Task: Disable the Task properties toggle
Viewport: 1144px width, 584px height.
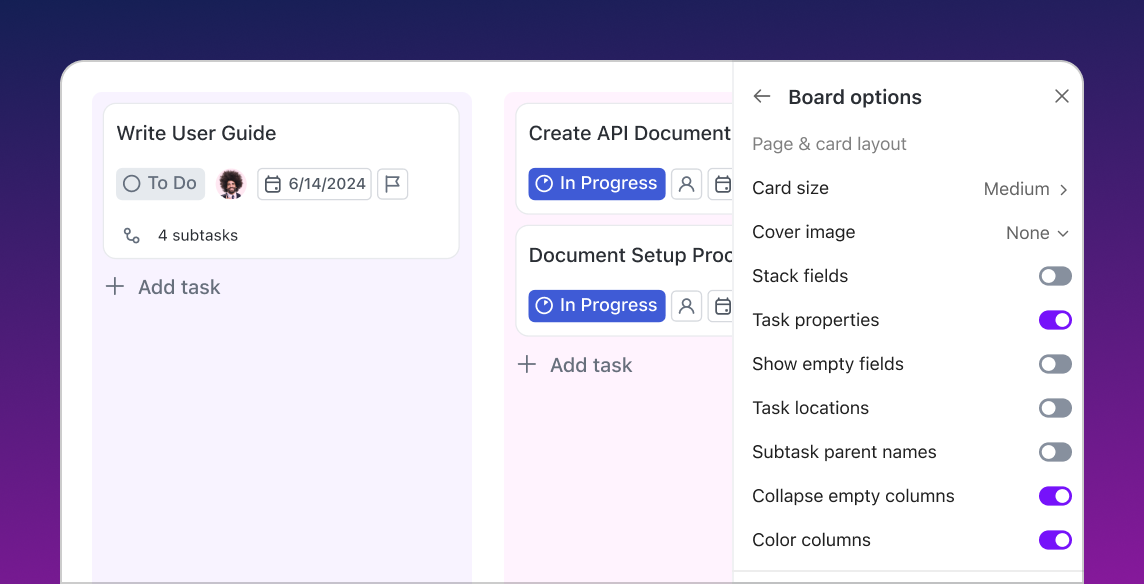Action: pos(1055,320)
